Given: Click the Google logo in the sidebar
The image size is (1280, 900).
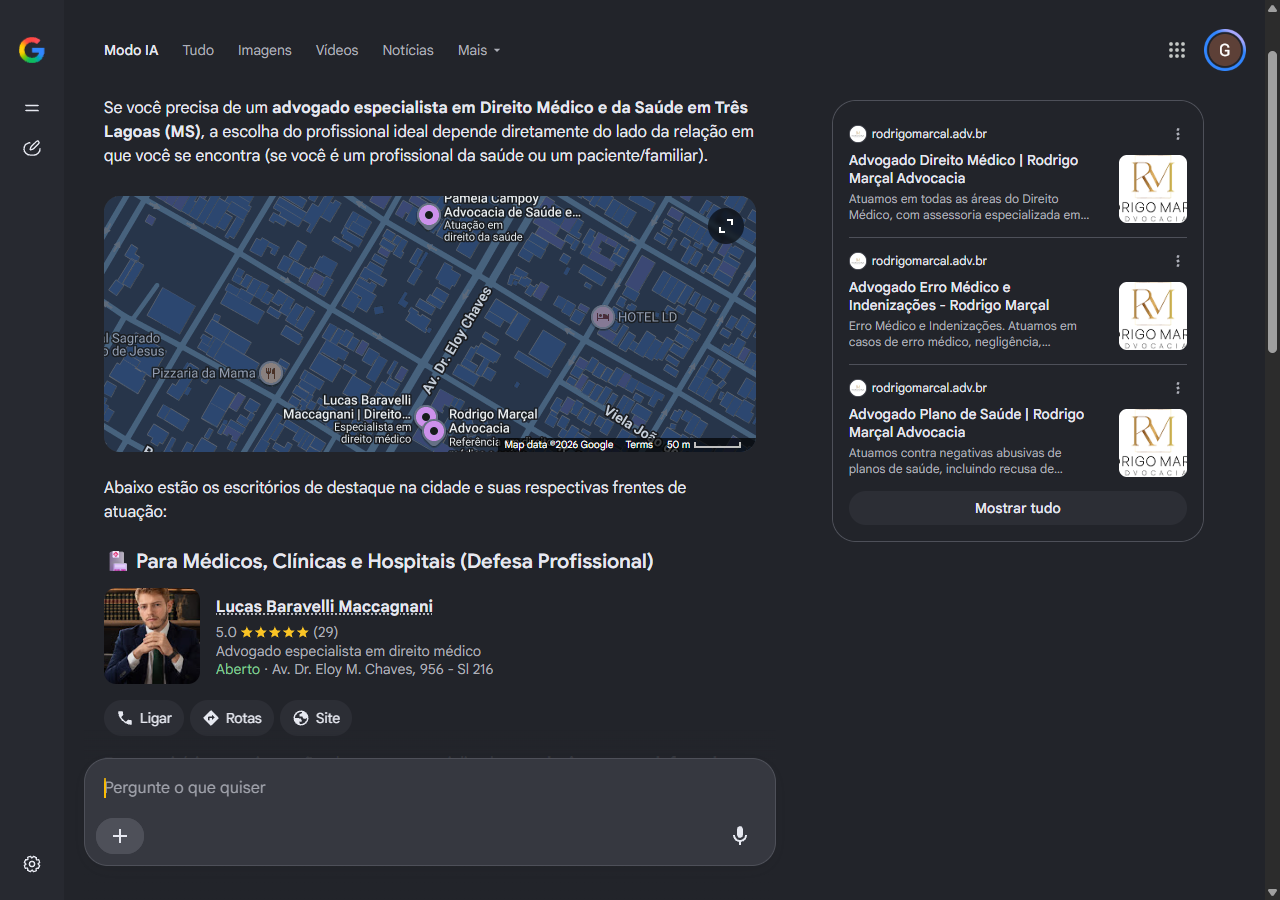Looking at the screenshot, I should [x=32, y=50].
